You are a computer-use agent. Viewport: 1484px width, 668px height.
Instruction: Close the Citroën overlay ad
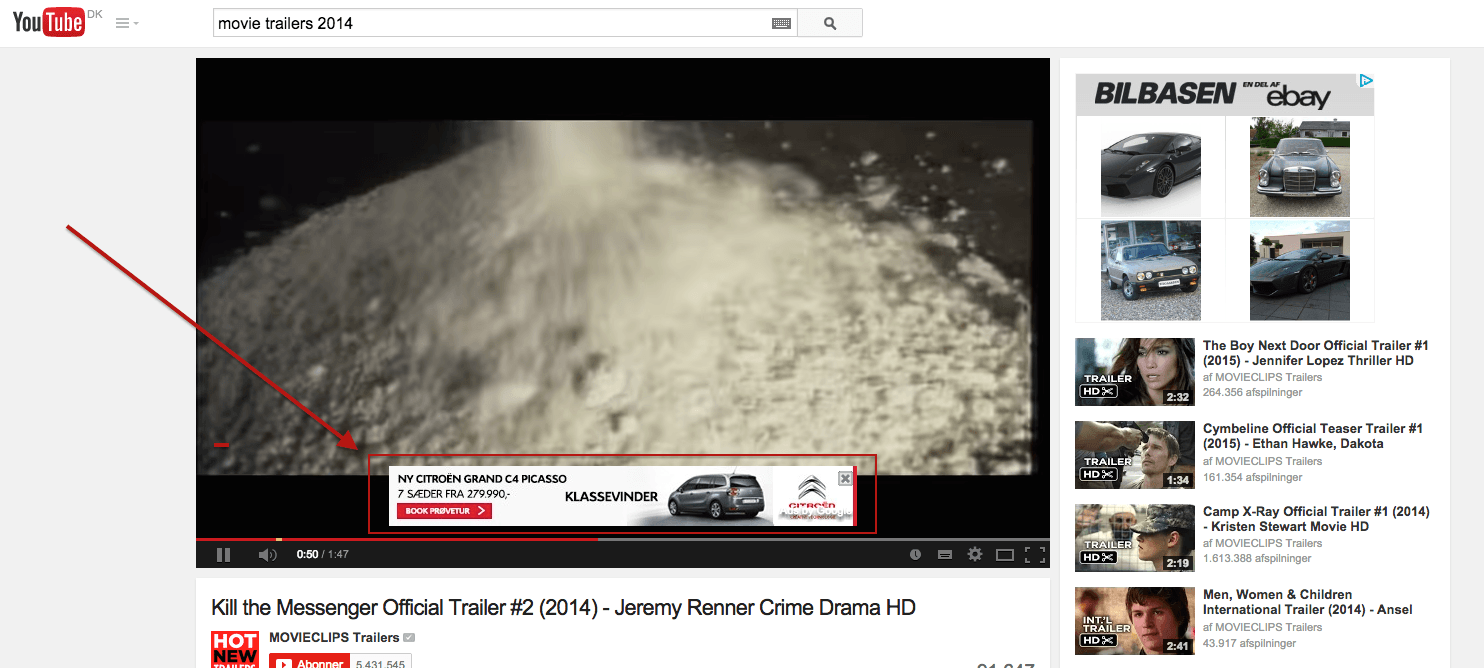[x=845, y=478]
